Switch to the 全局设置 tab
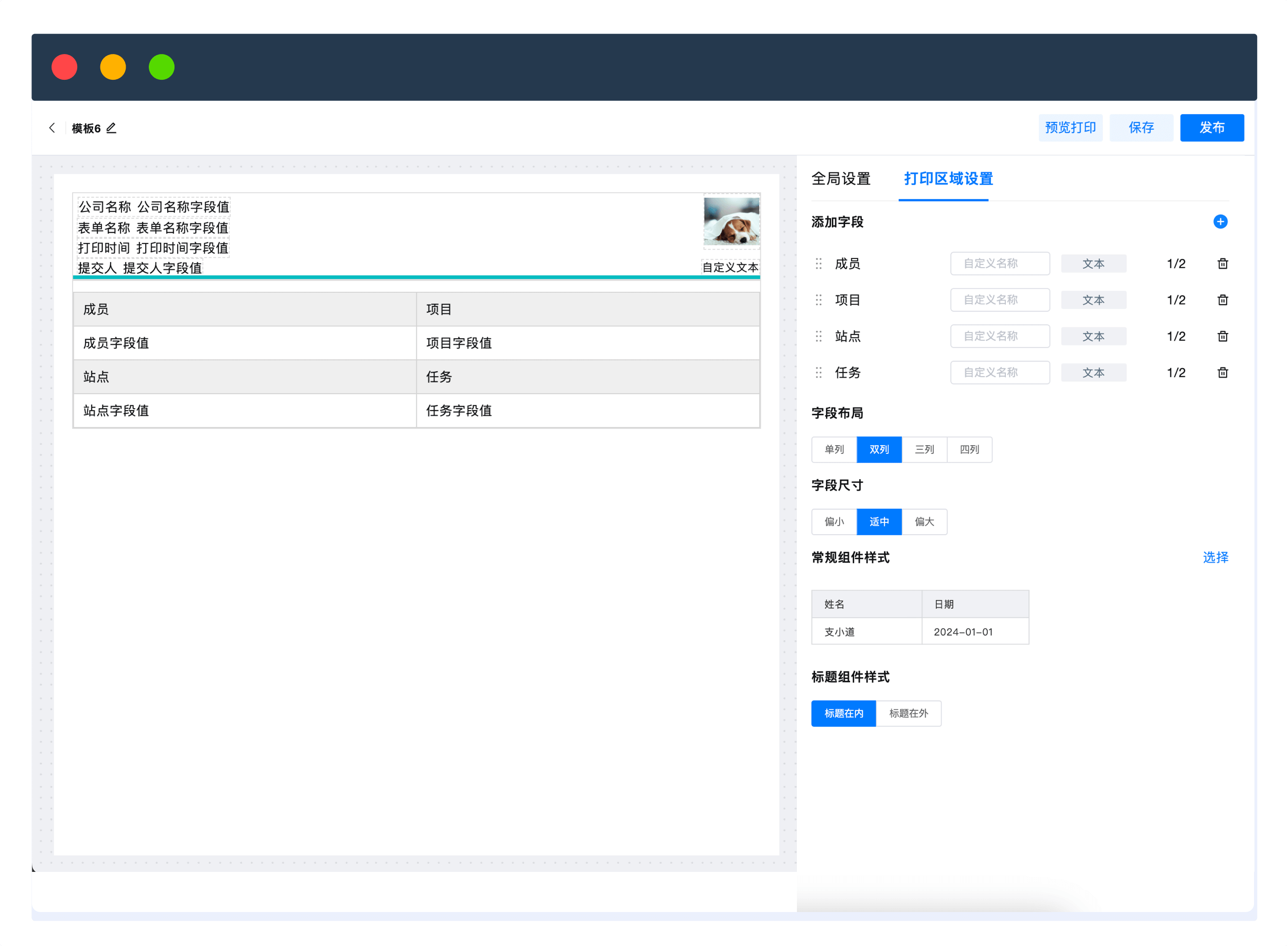This screenshot has width=1288, height=946. [841, 179]
